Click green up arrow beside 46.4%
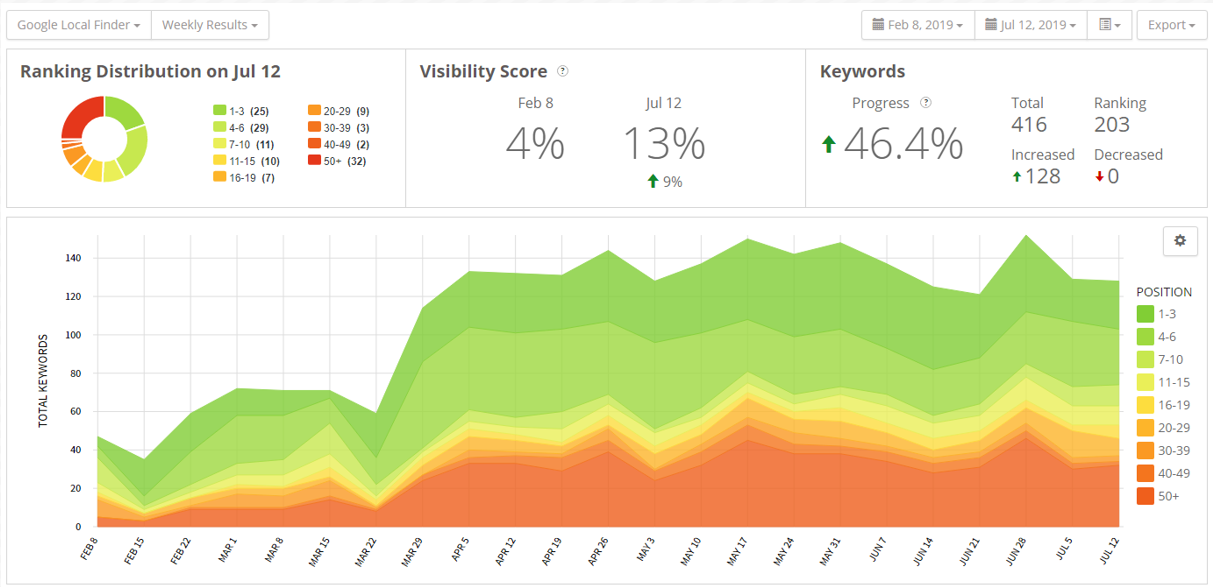Viewport: 1213px width, 587px height. [x=828, y=145]
